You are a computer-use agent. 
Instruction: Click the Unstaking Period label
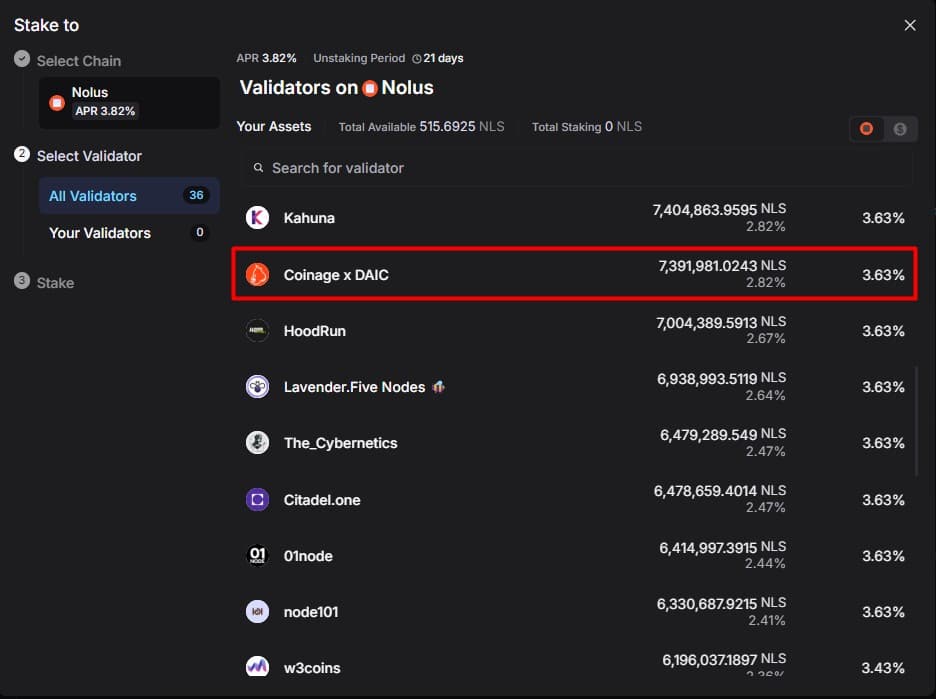click(359, 58)
